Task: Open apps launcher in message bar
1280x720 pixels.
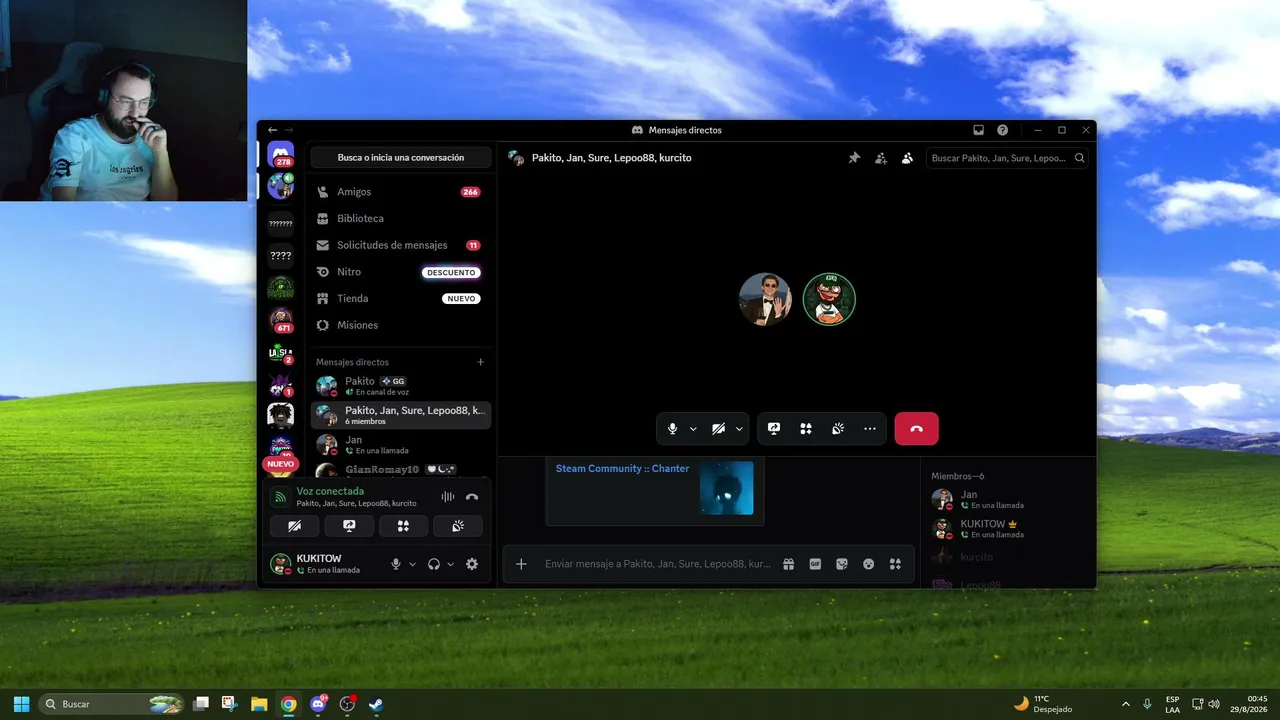Action: 895,564
